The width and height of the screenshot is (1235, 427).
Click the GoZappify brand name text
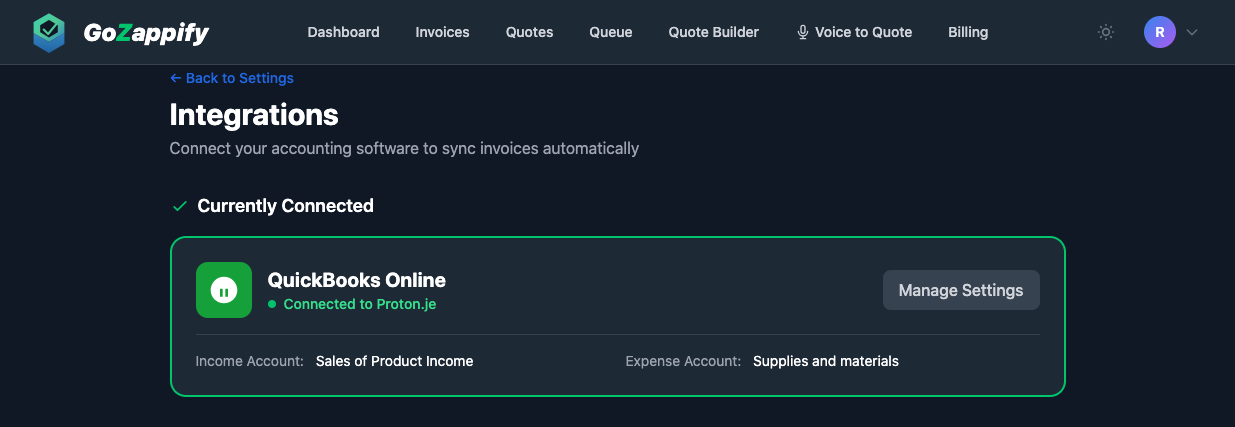146,33
